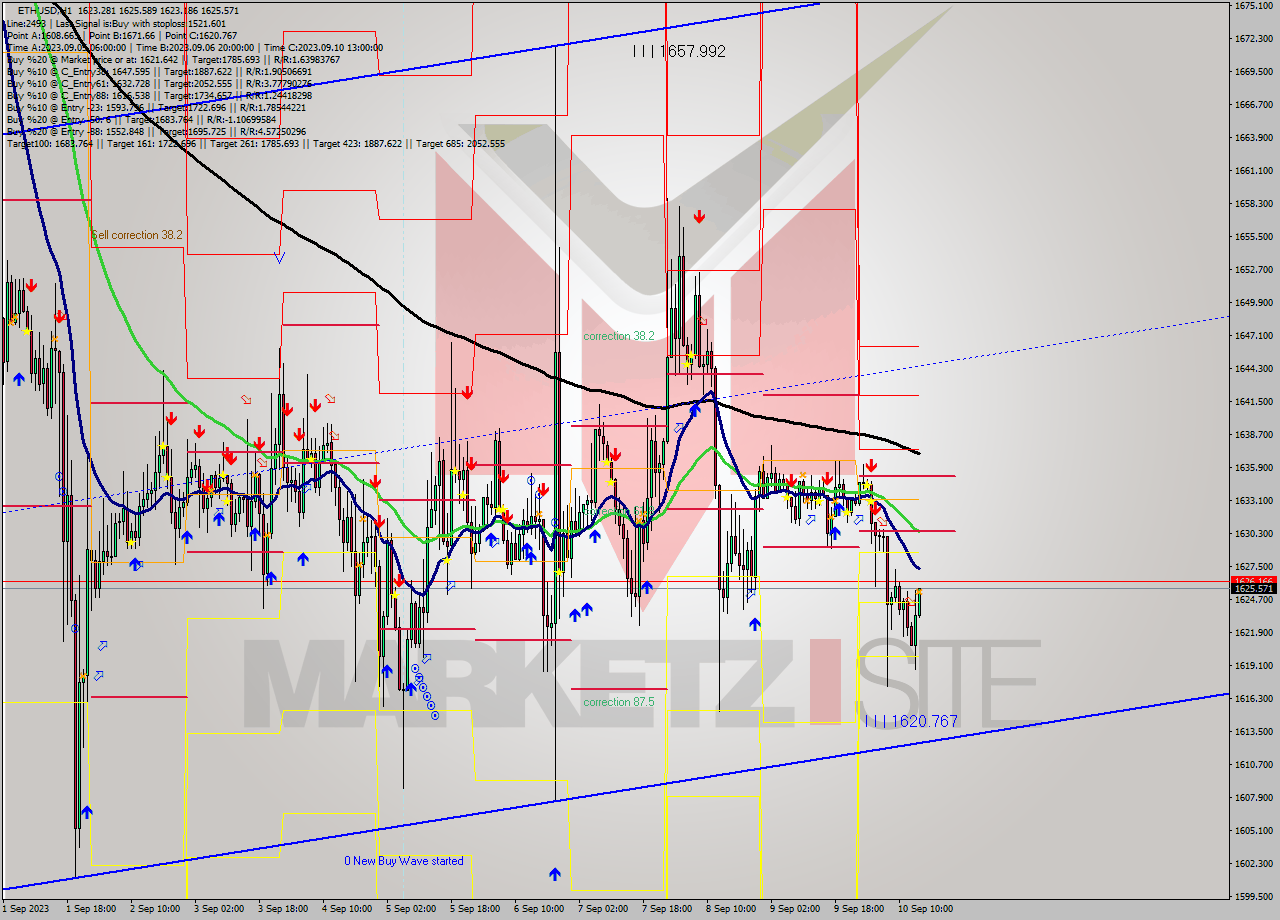Click the 1644.30 price axis label

pyautogui.click(x=1253, y=369)
